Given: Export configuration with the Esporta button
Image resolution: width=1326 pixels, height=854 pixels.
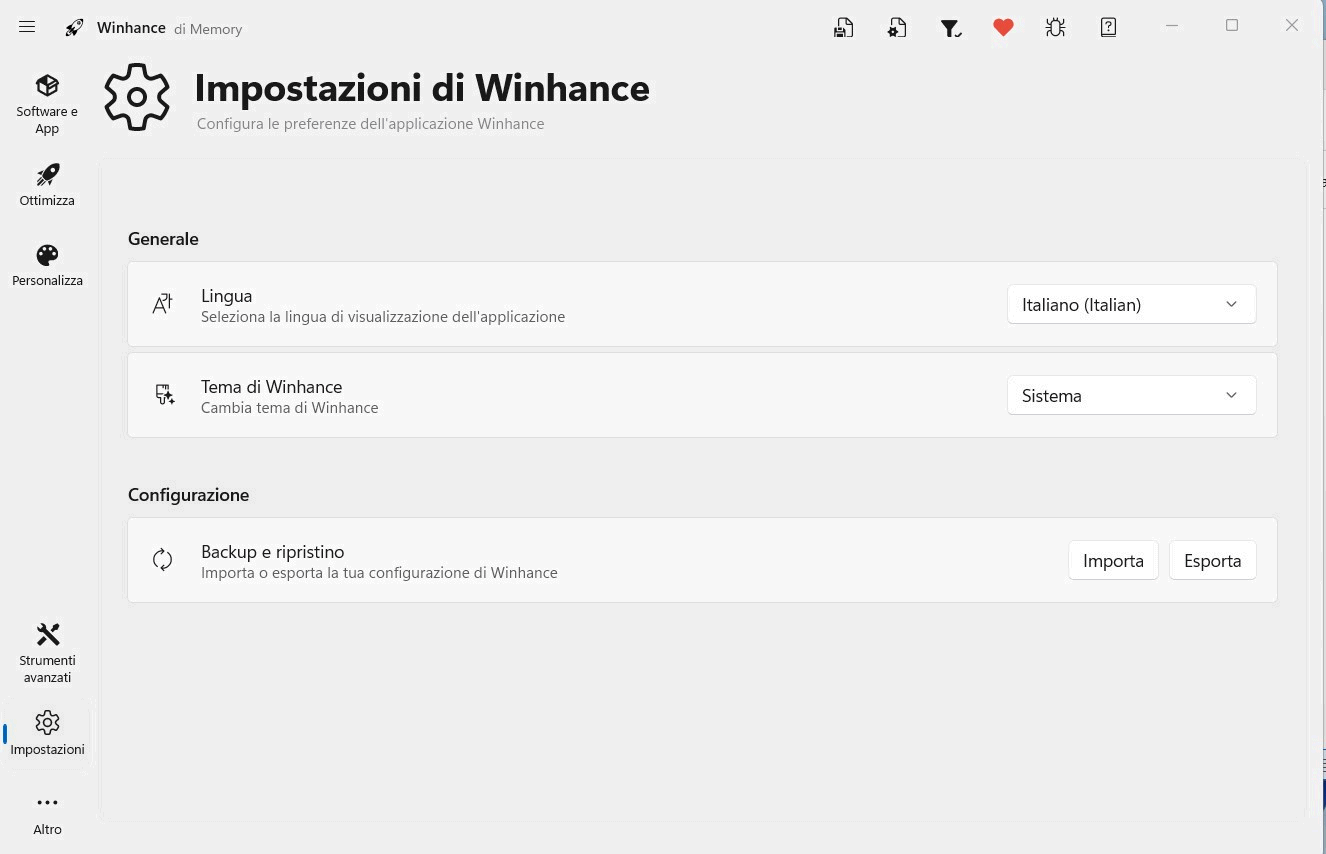Looking at the screenshot, I should (1212, 560).
